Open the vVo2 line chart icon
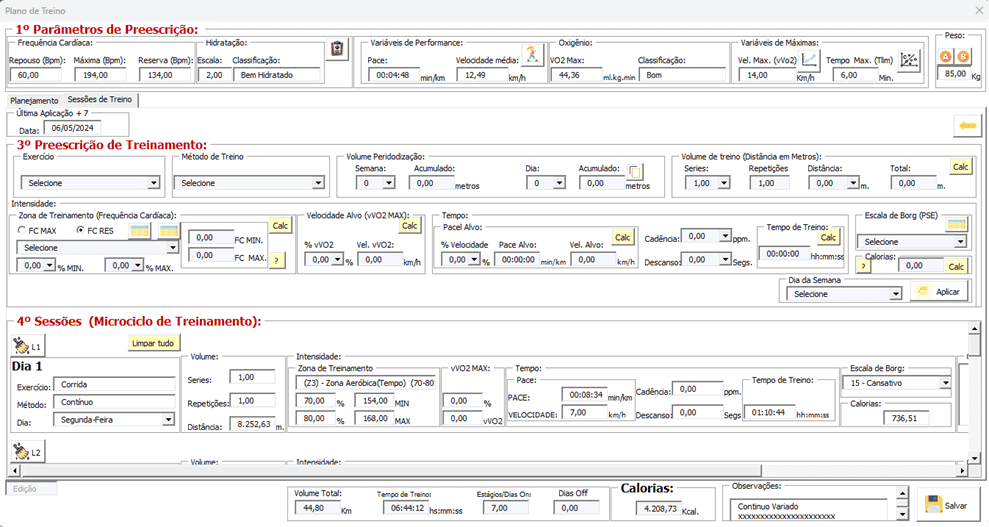This screenshot has height=527, width=989. tap(809, 61)
